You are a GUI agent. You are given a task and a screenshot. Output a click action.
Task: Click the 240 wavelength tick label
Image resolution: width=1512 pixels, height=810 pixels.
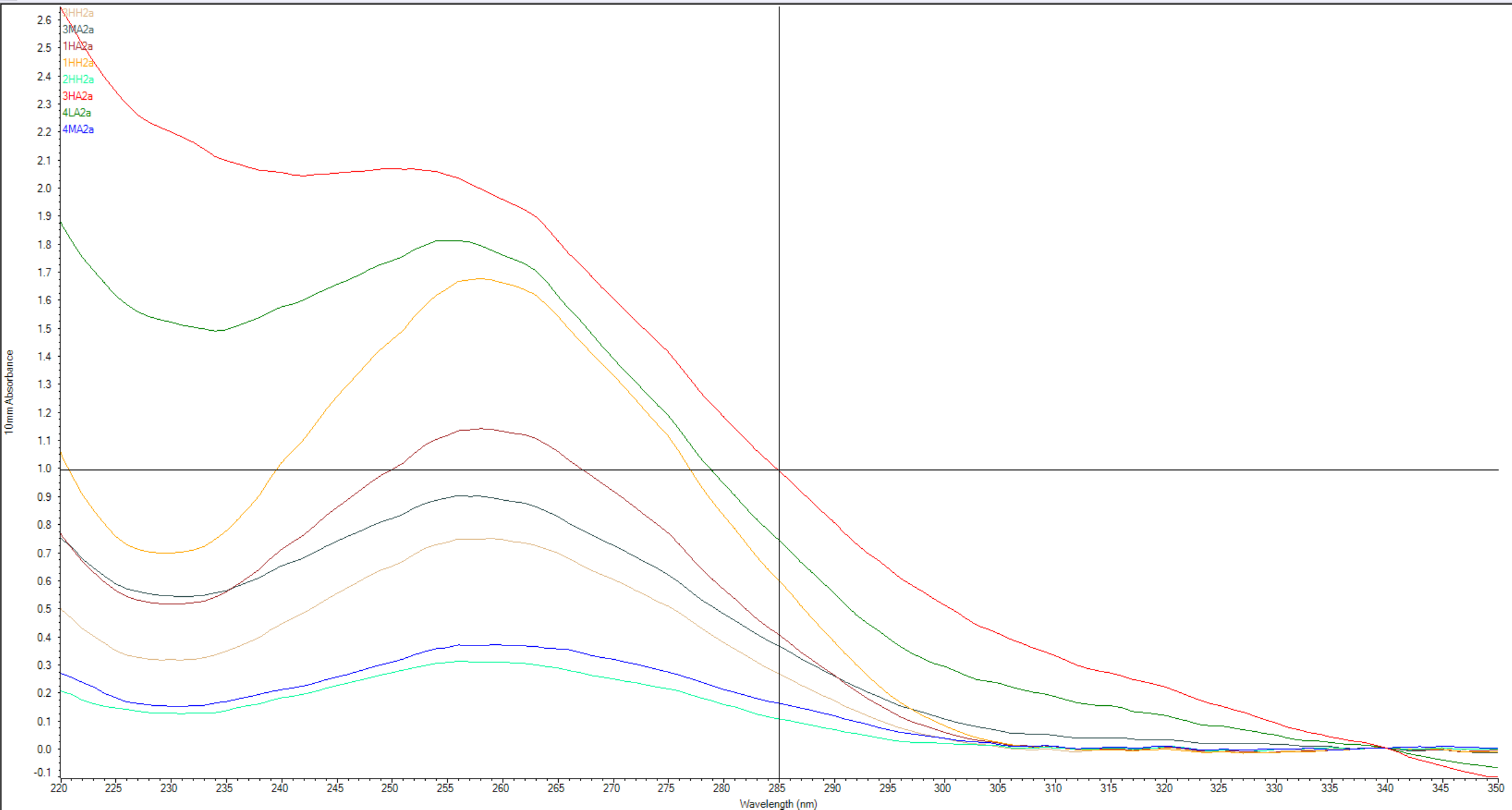click(x=280, y=788)
